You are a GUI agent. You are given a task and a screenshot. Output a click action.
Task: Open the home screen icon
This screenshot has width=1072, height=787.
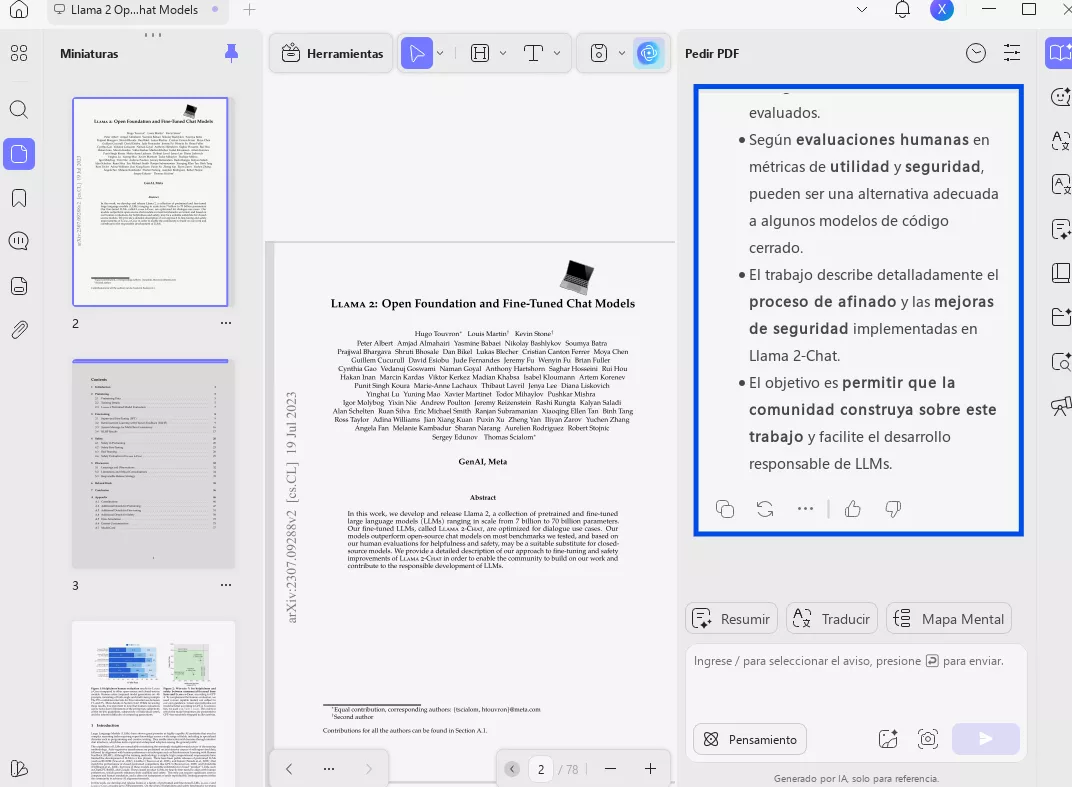click(19, 10)
